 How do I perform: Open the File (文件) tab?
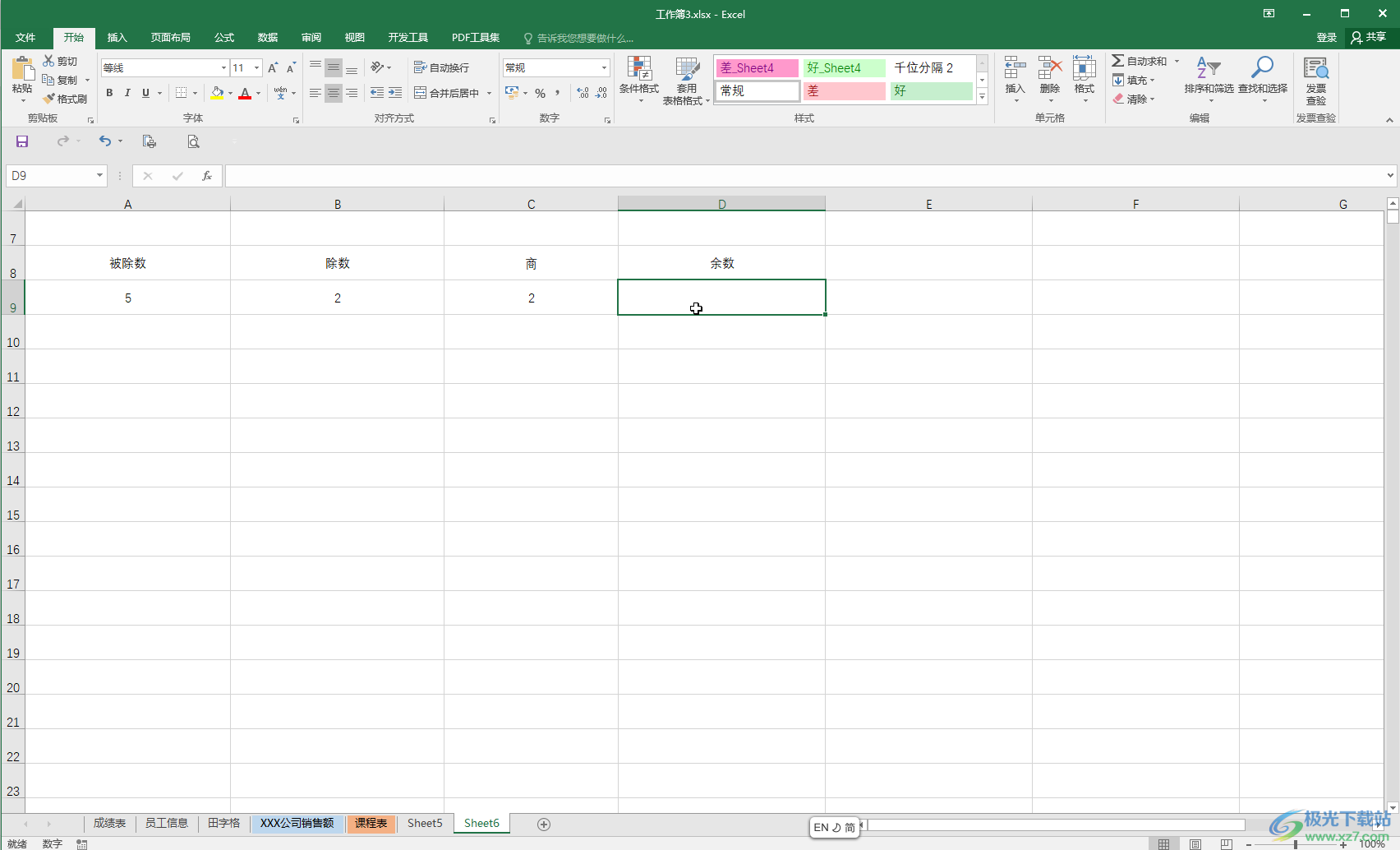(x=25, y=38)
